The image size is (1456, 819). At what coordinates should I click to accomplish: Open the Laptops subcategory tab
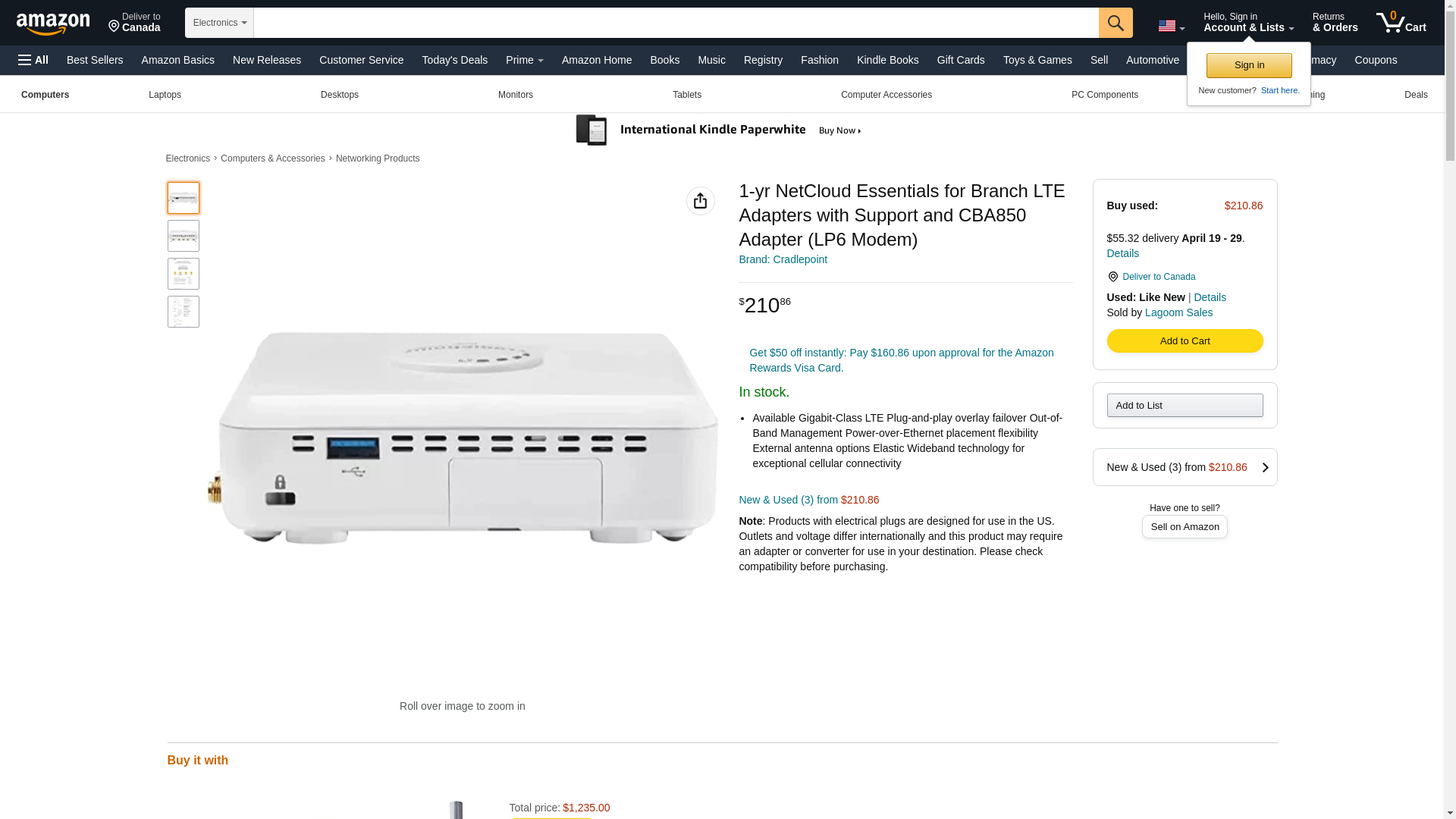pyautogui.click(x=165, y=95)
